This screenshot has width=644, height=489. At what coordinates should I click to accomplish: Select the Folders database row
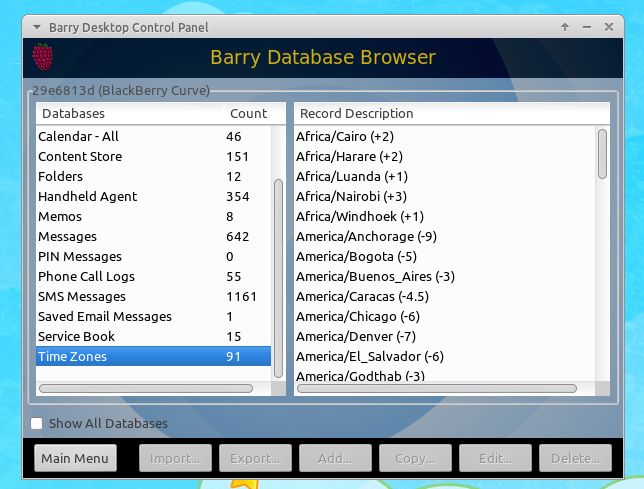click(154, 177)
